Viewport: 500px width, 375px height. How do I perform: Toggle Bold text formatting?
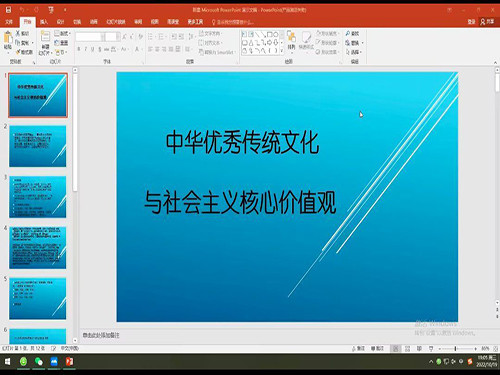click(x=79, y=49)
